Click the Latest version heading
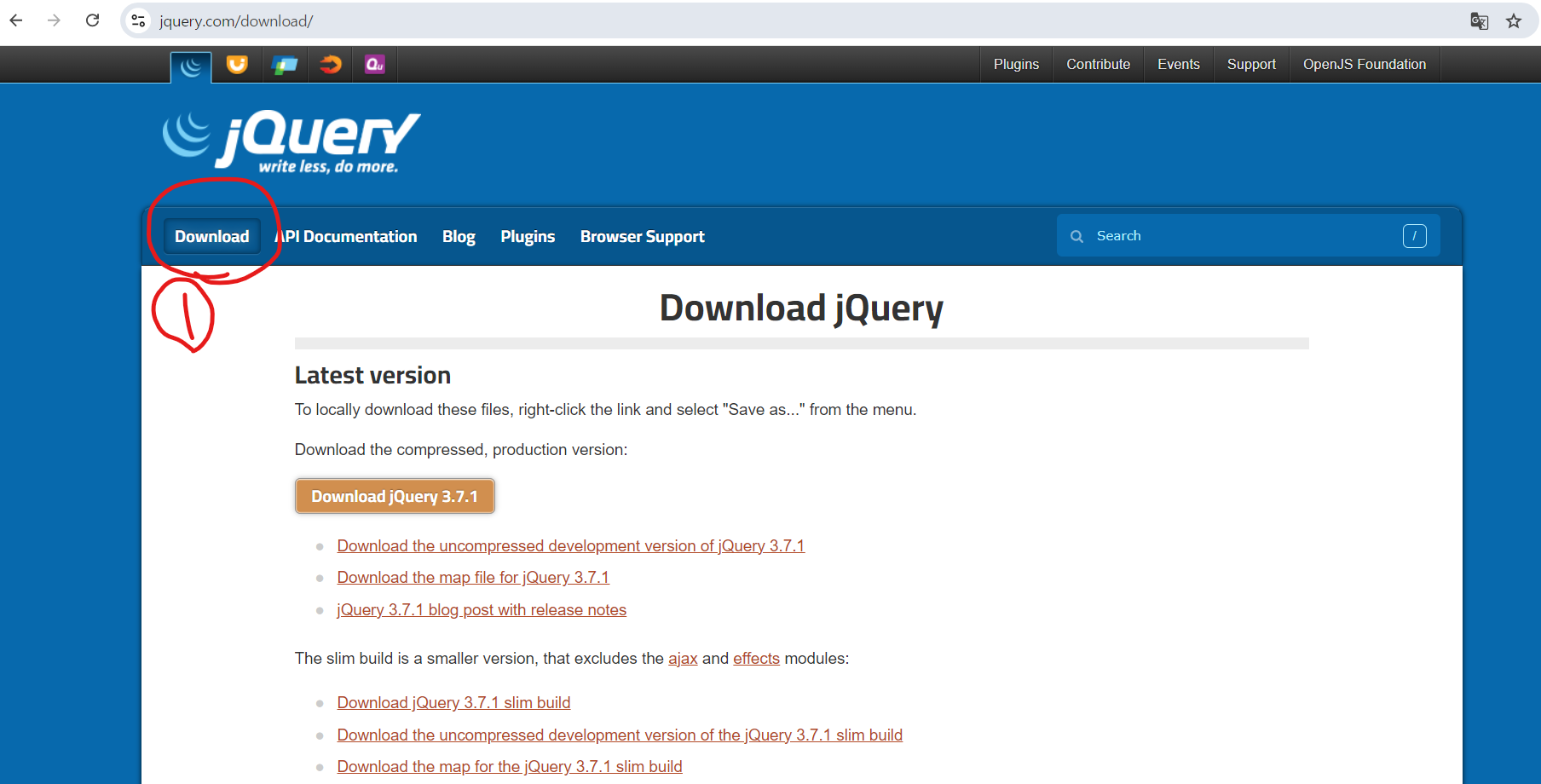Screen dimensions: 1541x784 click(372, 375)
